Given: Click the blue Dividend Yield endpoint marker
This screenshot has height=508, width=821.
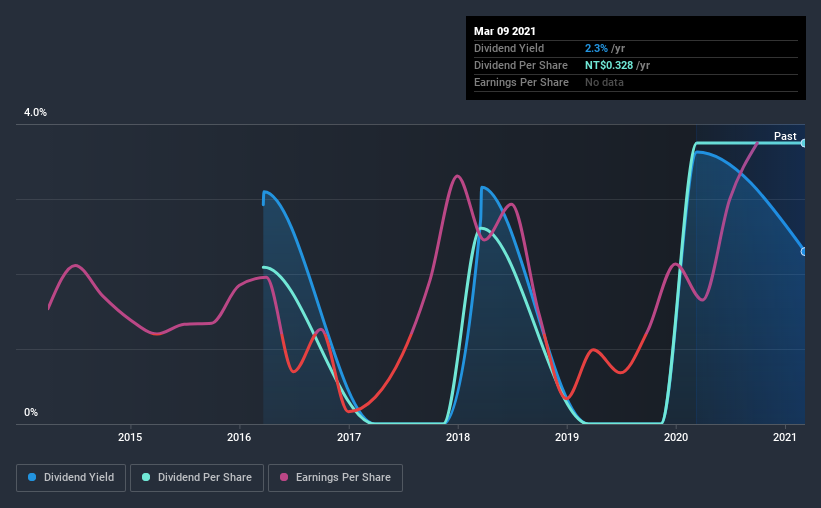Looking at the screenshot, I should coord(804,252).
